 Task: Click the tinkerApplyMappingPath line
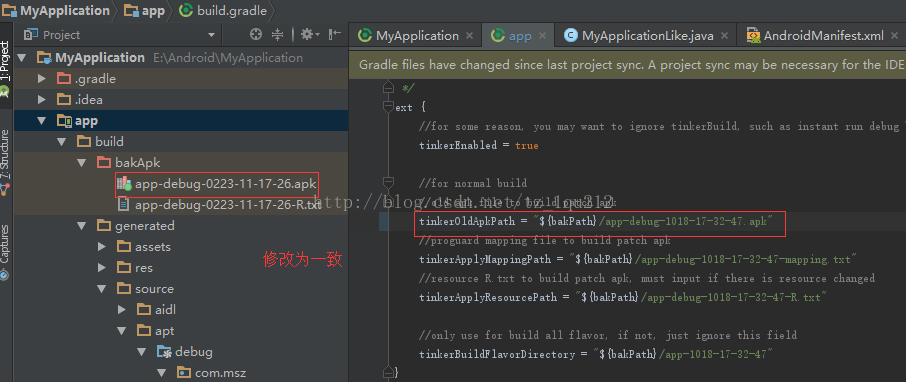[637, 259]
